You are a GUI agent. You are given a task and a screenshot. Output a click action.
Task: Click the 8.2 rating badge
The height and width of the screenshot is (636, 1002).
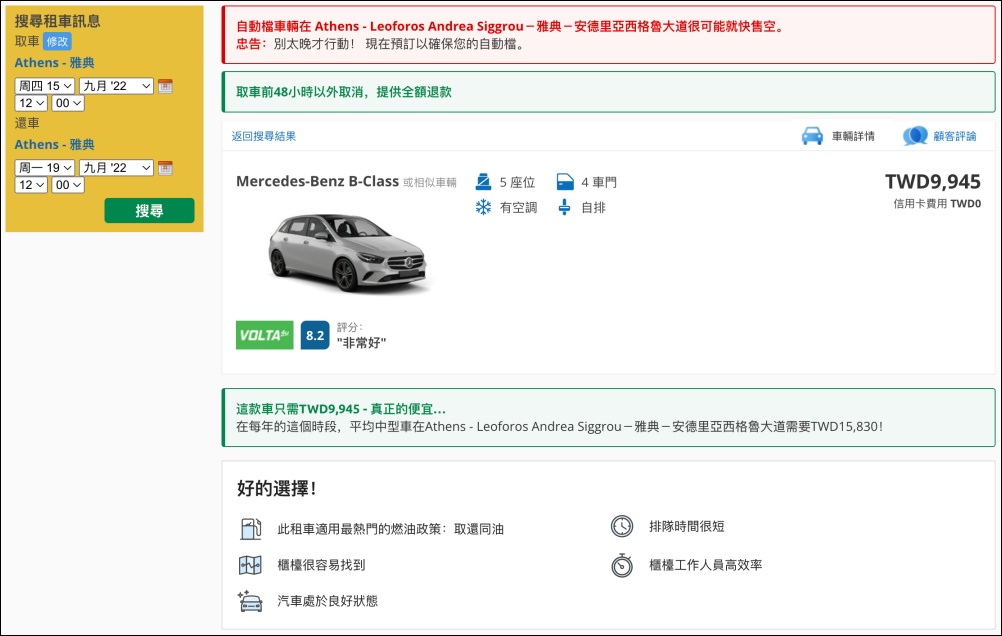pyautogui.click(x=315, y=335)
